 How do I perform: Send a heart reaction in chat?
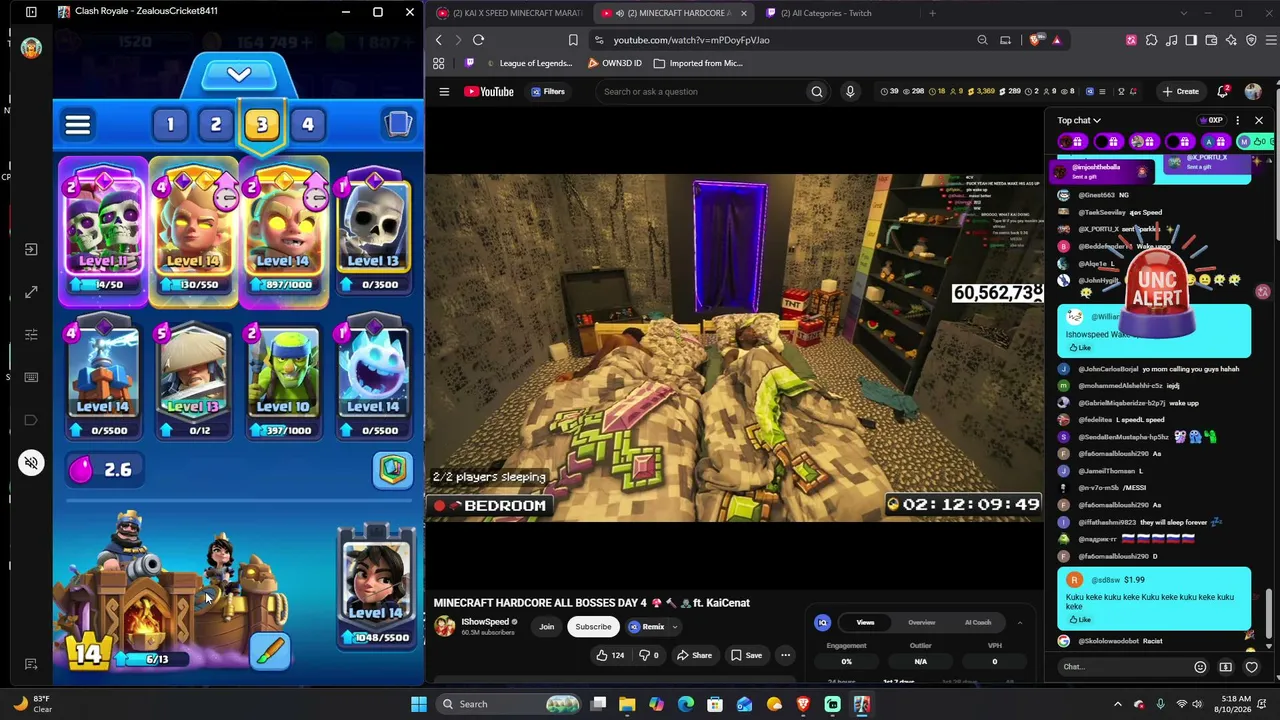pos(1251,667)
